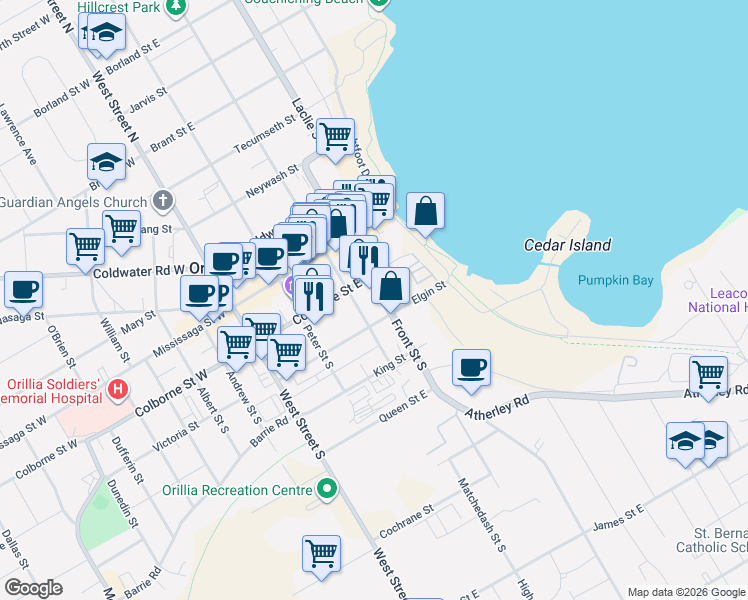
Task: Click the Orillia Soldiers' Memorial Hospital label
Action: click(x=51, y=391)
